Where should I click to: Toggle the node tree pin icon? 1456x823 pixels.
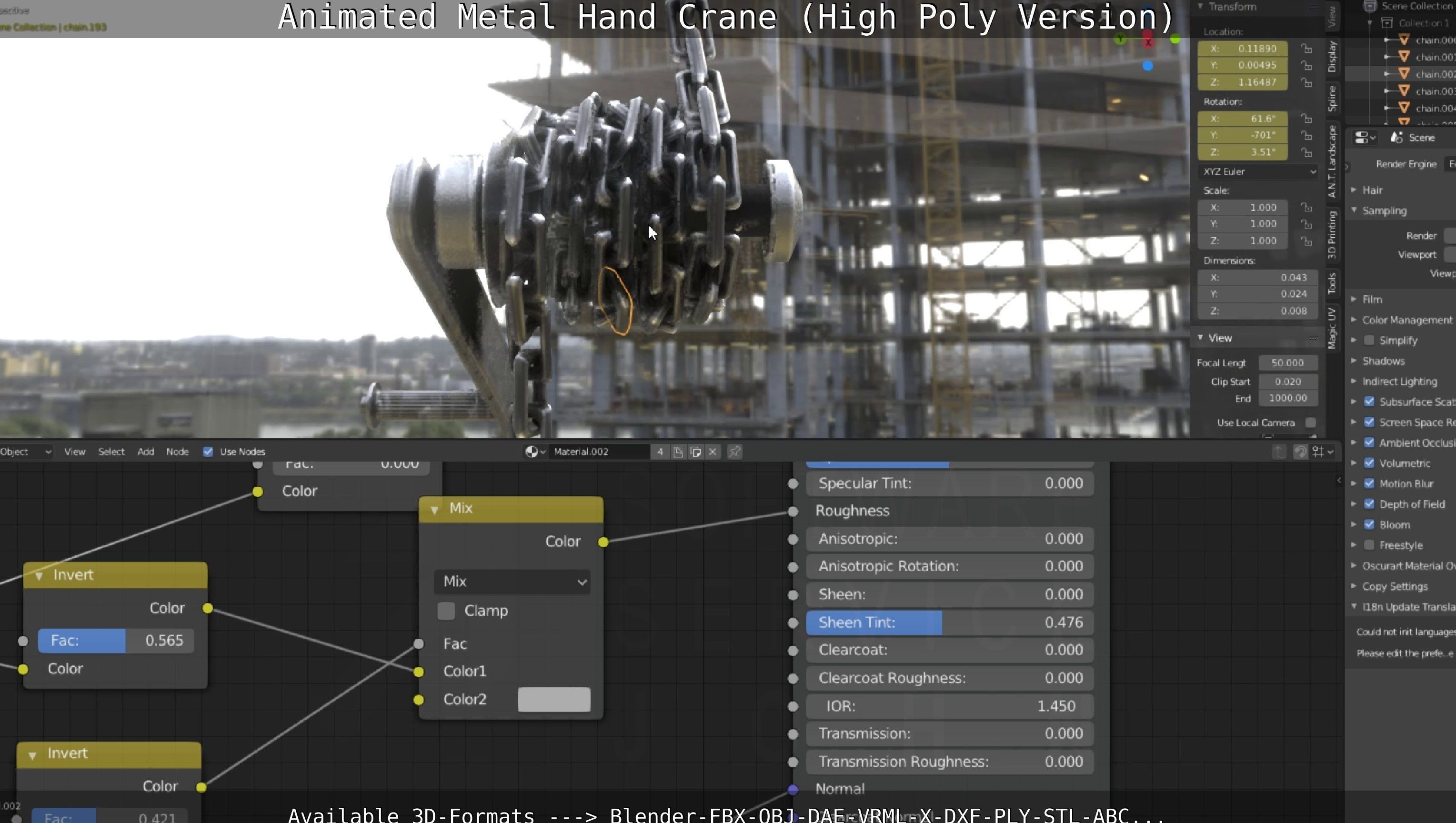[x=734, y=452]
